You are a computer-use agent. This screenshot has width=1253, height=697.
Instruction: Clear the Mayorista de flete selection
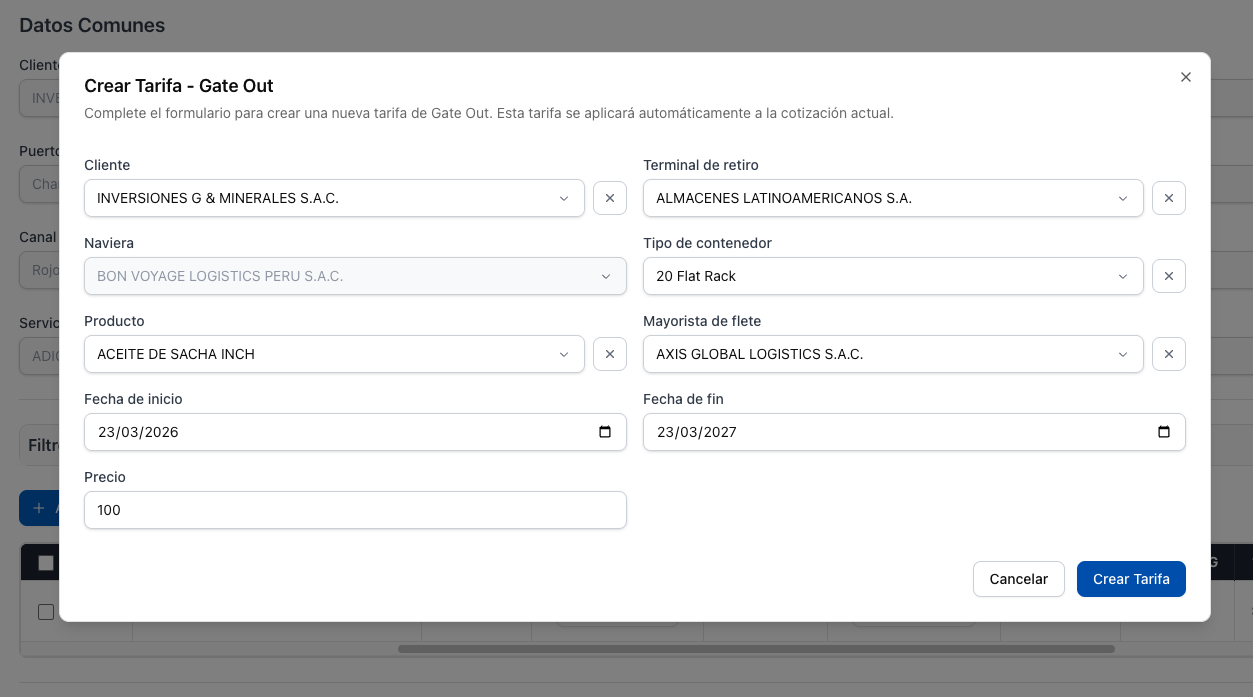click(1168, 354)
